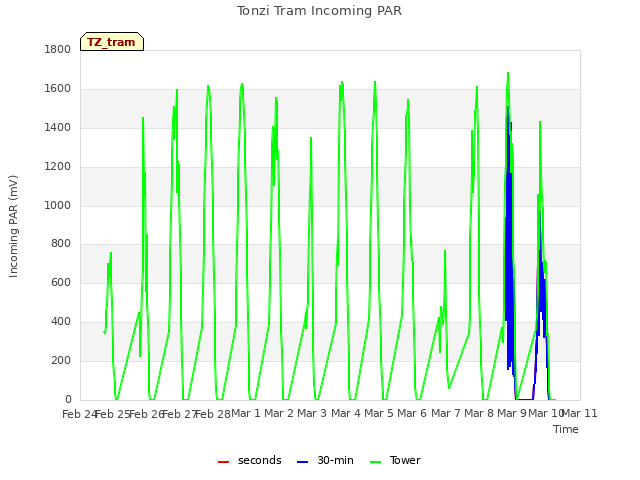
Task: Click the 800 y-axis tick label
Action: (x=61, y=244)
